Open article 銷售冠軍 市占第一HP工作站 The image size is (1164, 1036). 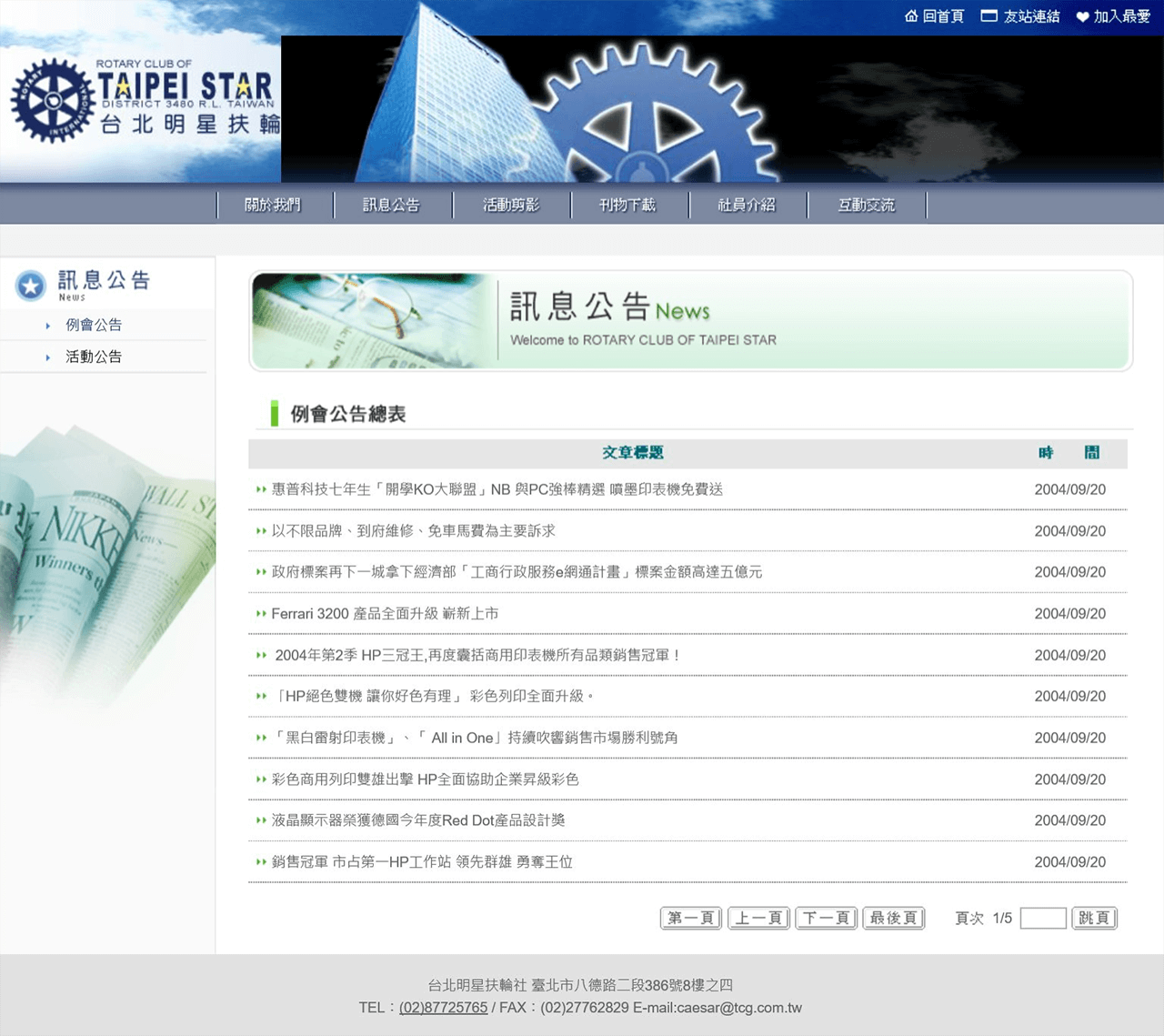pos(422,862)
